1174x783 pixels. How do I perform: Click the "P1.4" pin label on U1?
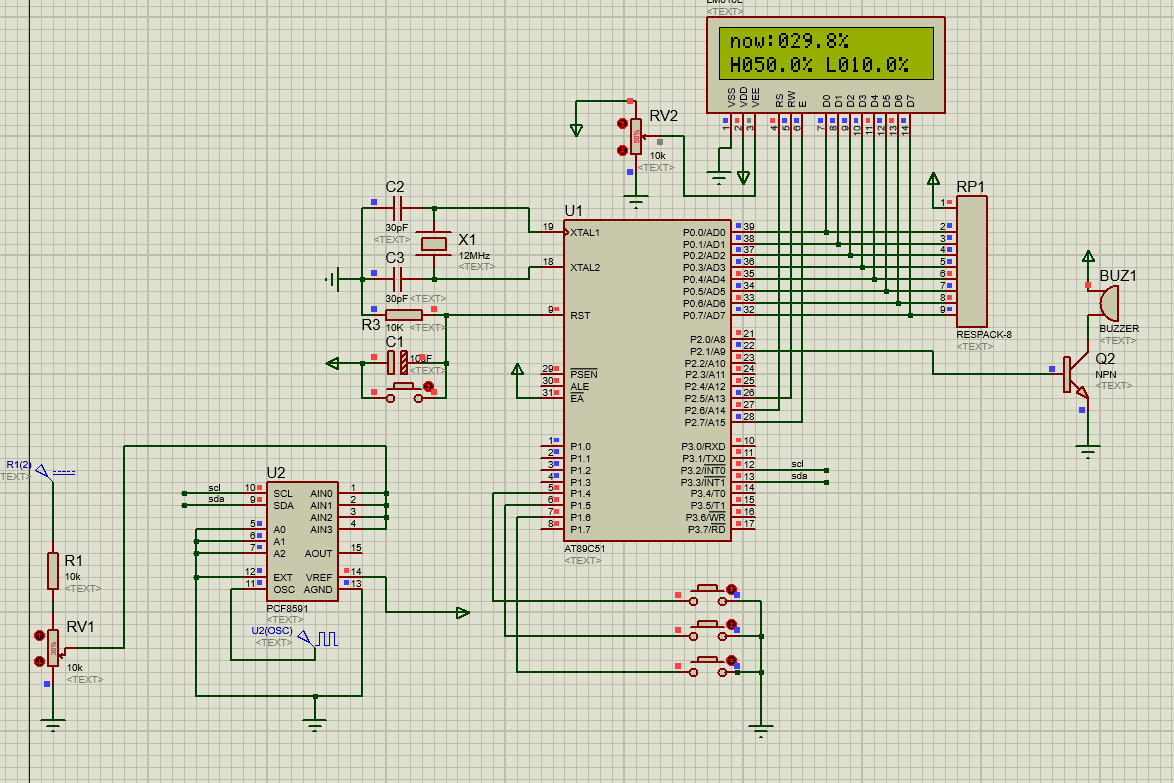[x=580, y=494]
